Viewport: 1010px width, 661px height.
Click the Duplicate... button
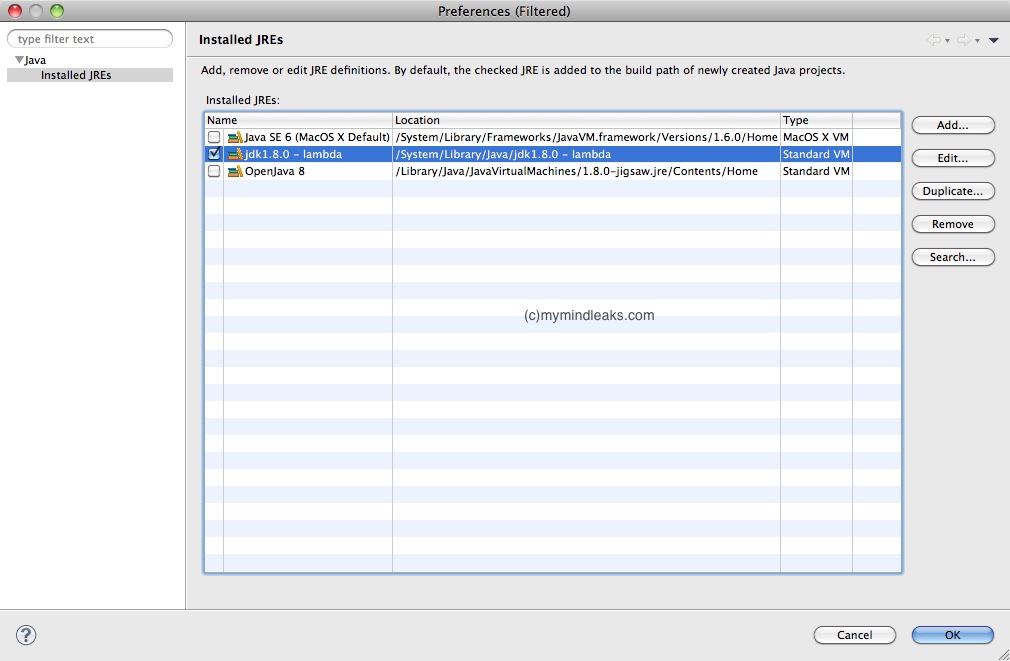953,191
